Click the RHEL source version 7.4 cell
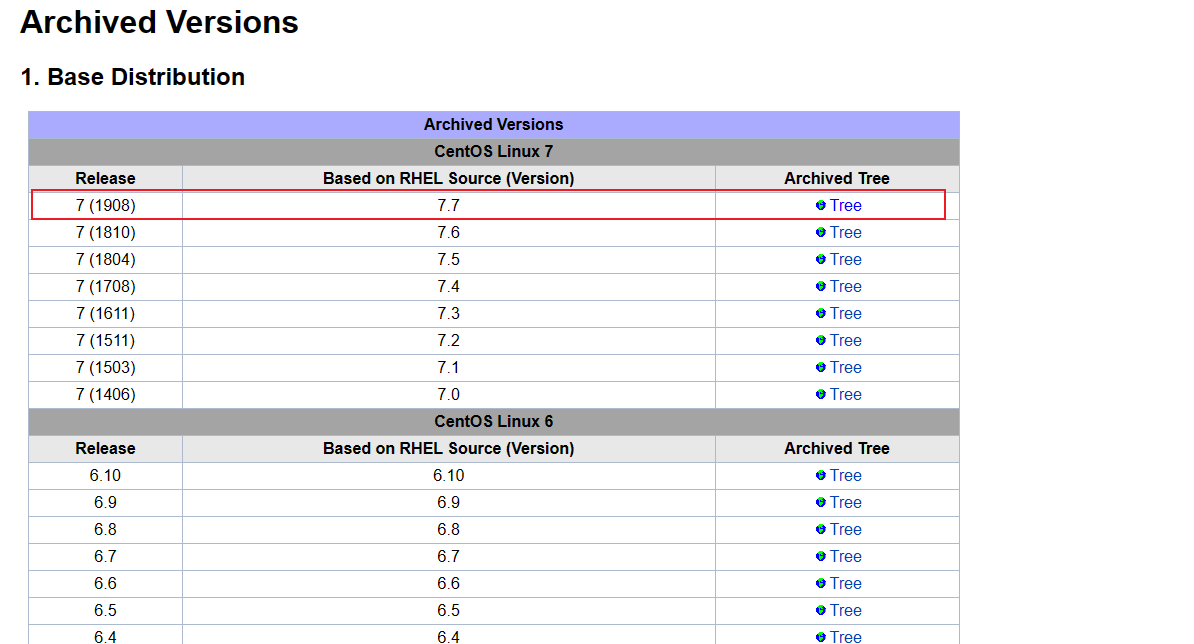Screen dimensions: 1194x644 coord(449,286)
